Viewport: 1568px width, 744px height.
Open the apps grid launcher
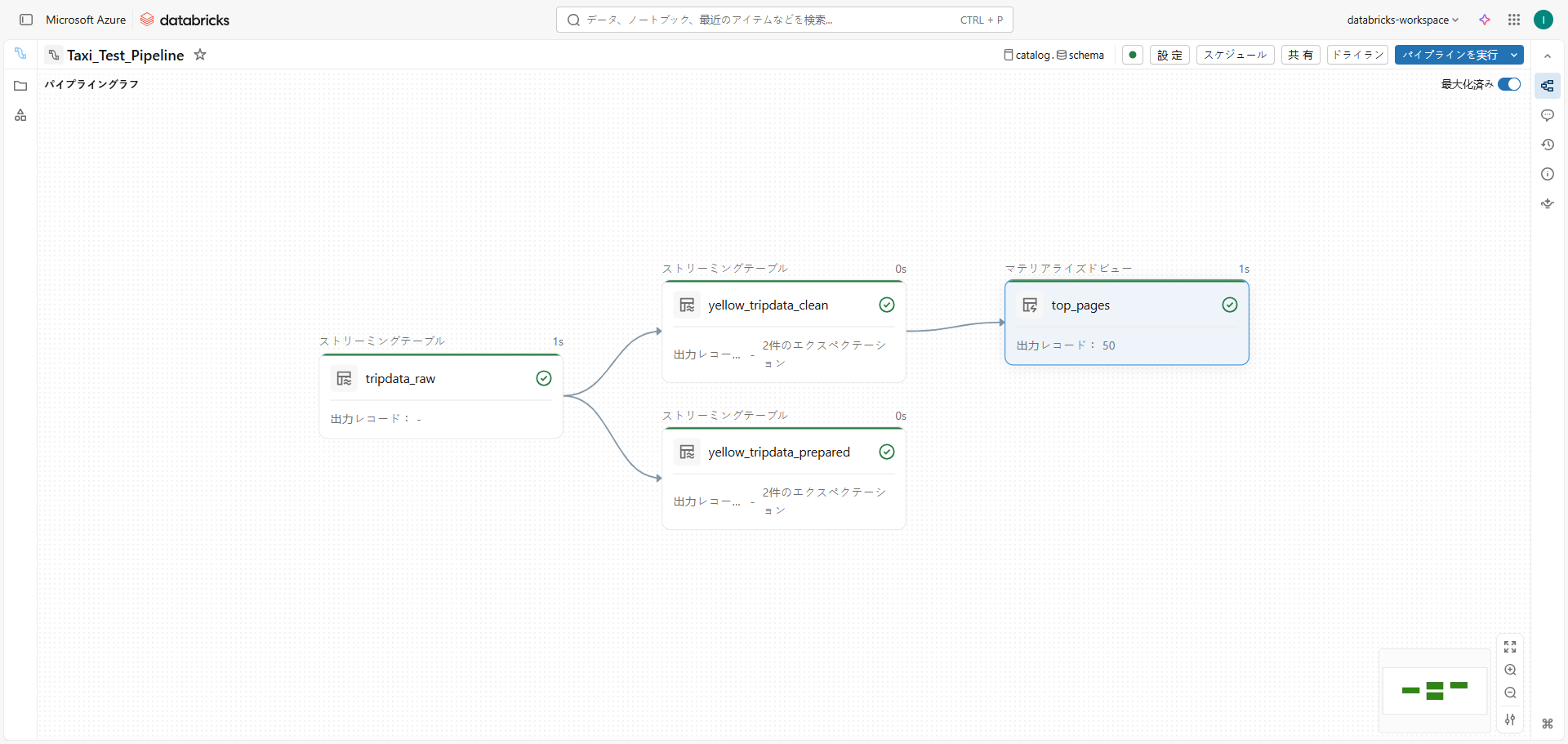tap(1514, 20)
